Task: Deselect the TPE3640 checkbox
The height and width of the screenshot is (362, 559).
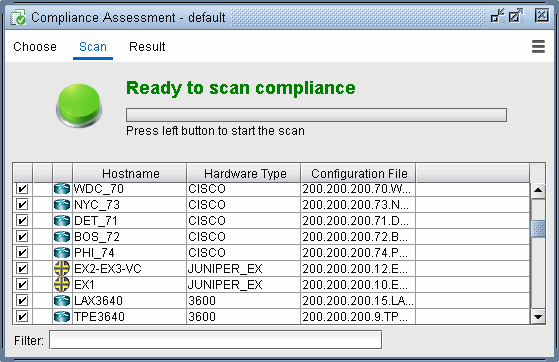Action: (22, 317)
